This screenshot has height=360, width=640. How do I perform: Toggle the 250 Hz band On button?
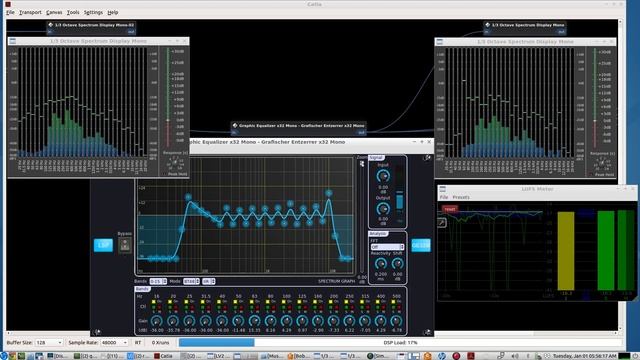(347, 302)
